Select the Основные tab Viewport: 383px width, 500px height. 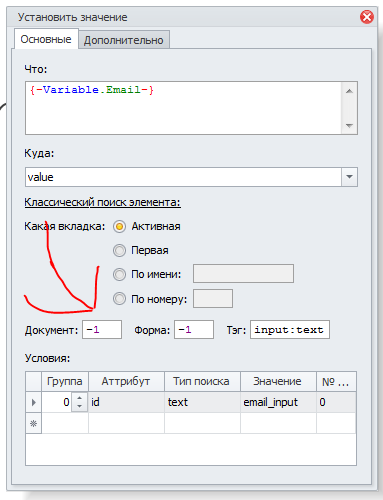click(x=46, y=39)
